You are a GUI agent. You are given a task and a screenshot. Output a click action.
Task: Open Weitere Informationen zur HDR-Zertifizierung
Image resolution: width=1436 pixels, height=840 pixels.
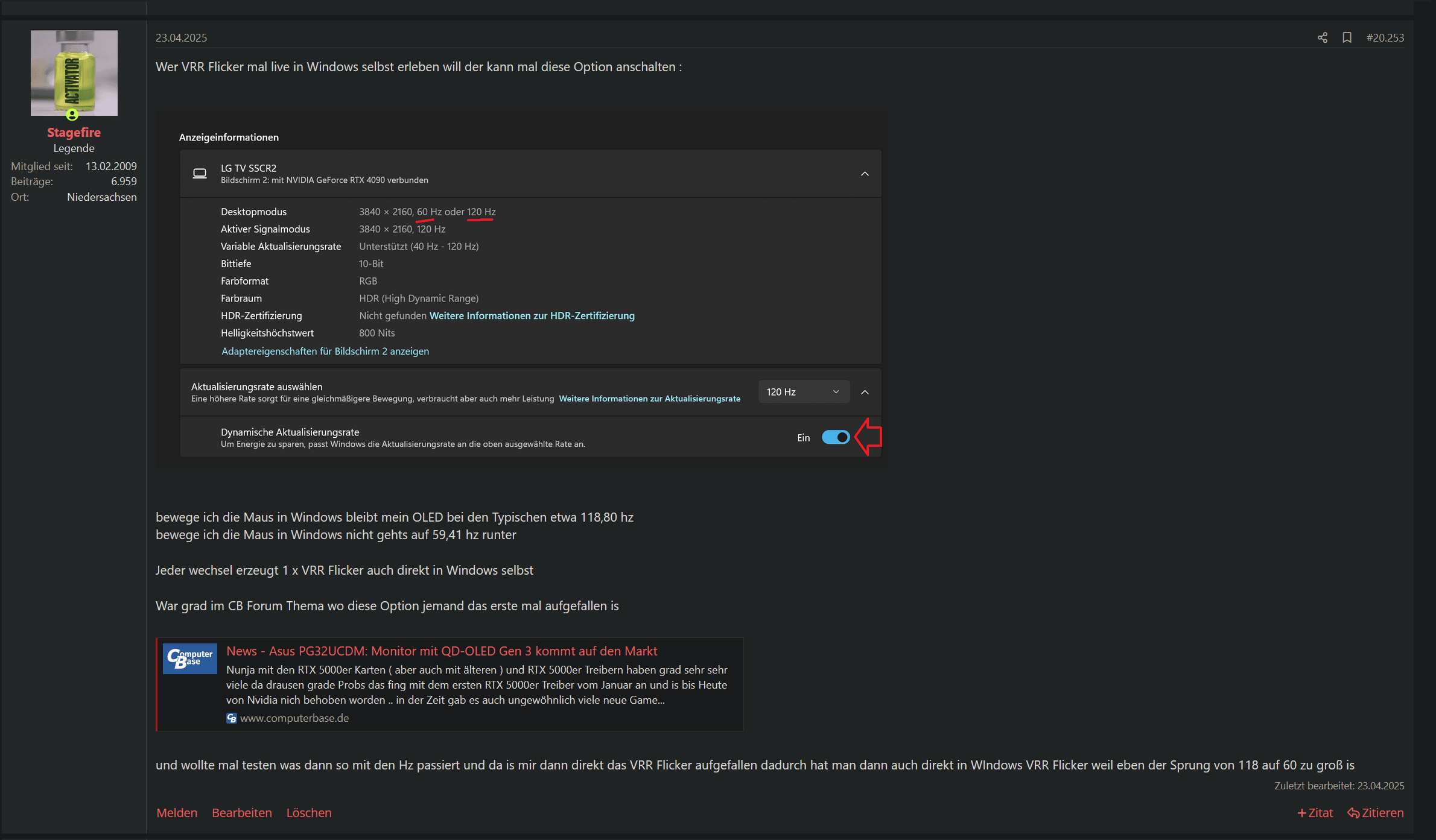point(531,315)
